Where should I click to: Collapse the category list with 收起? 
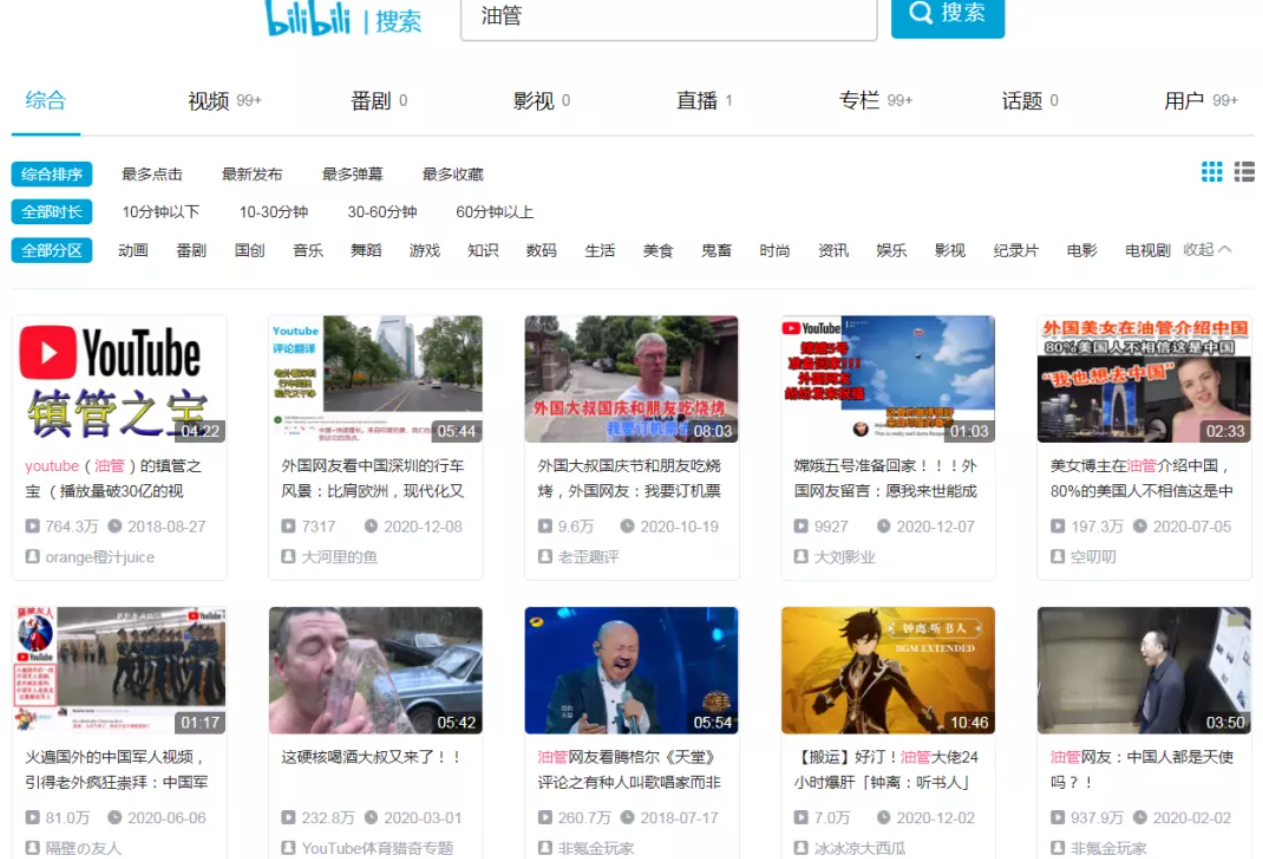tap(1207, 249)
